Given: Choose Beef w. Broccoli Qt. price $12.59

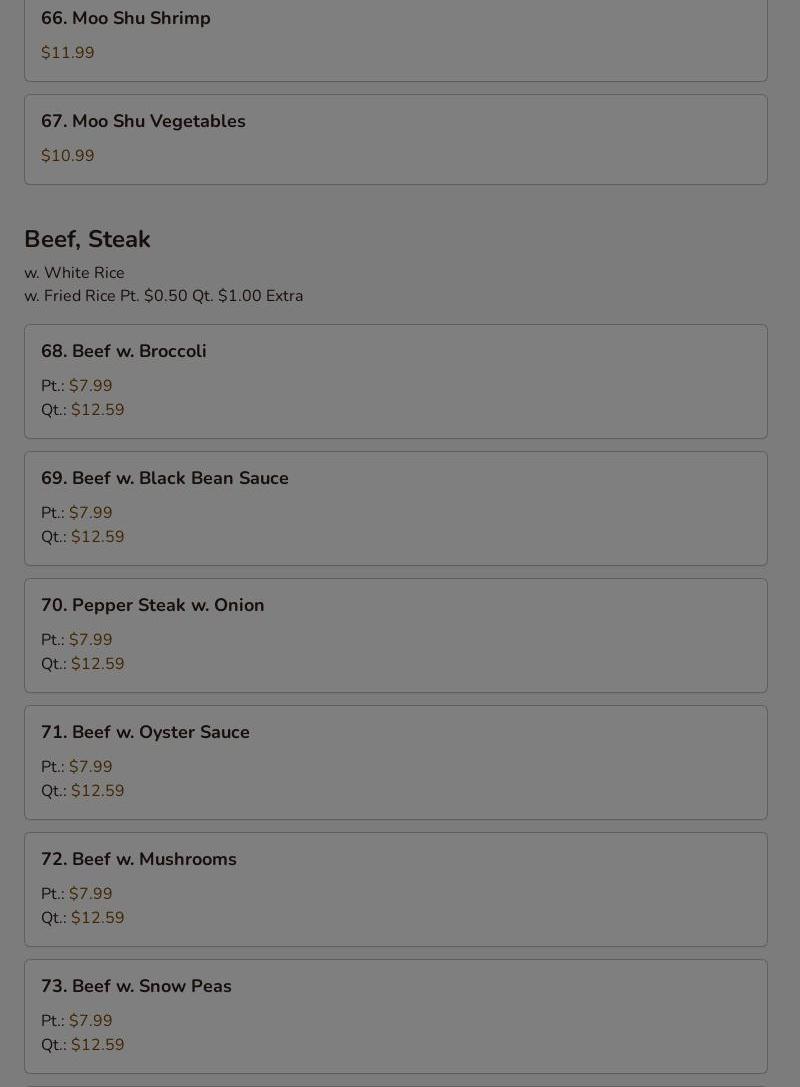Looking at the screenshot, I should click(97, 410).
